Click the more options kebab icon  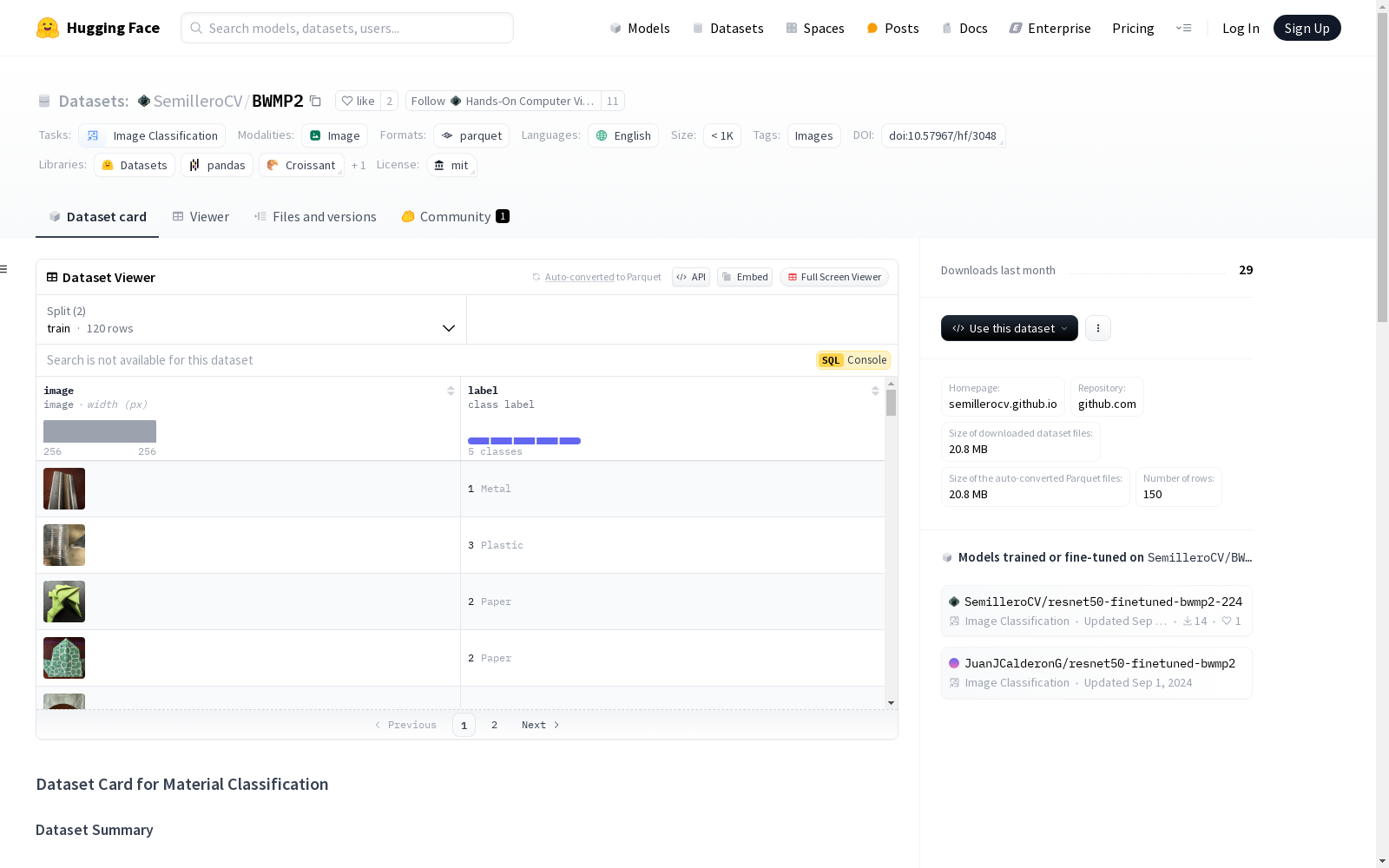click(x=1098, y=328)
